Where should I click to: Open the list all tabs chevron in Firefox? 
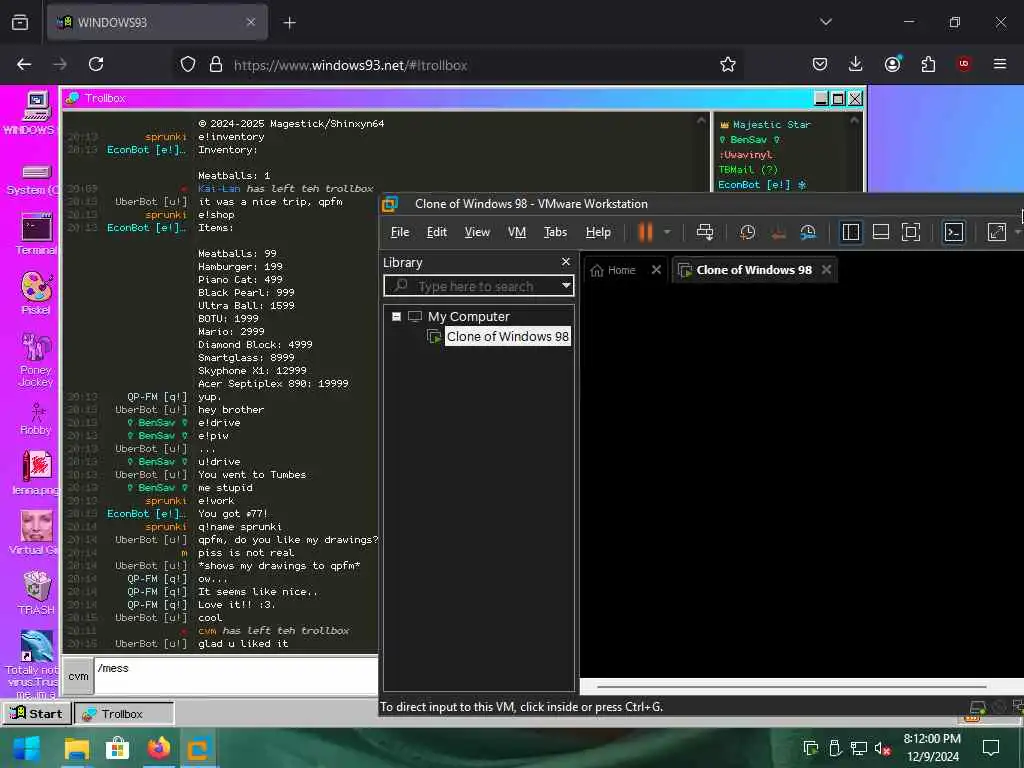pyautogui.click(x=825, y=22)
